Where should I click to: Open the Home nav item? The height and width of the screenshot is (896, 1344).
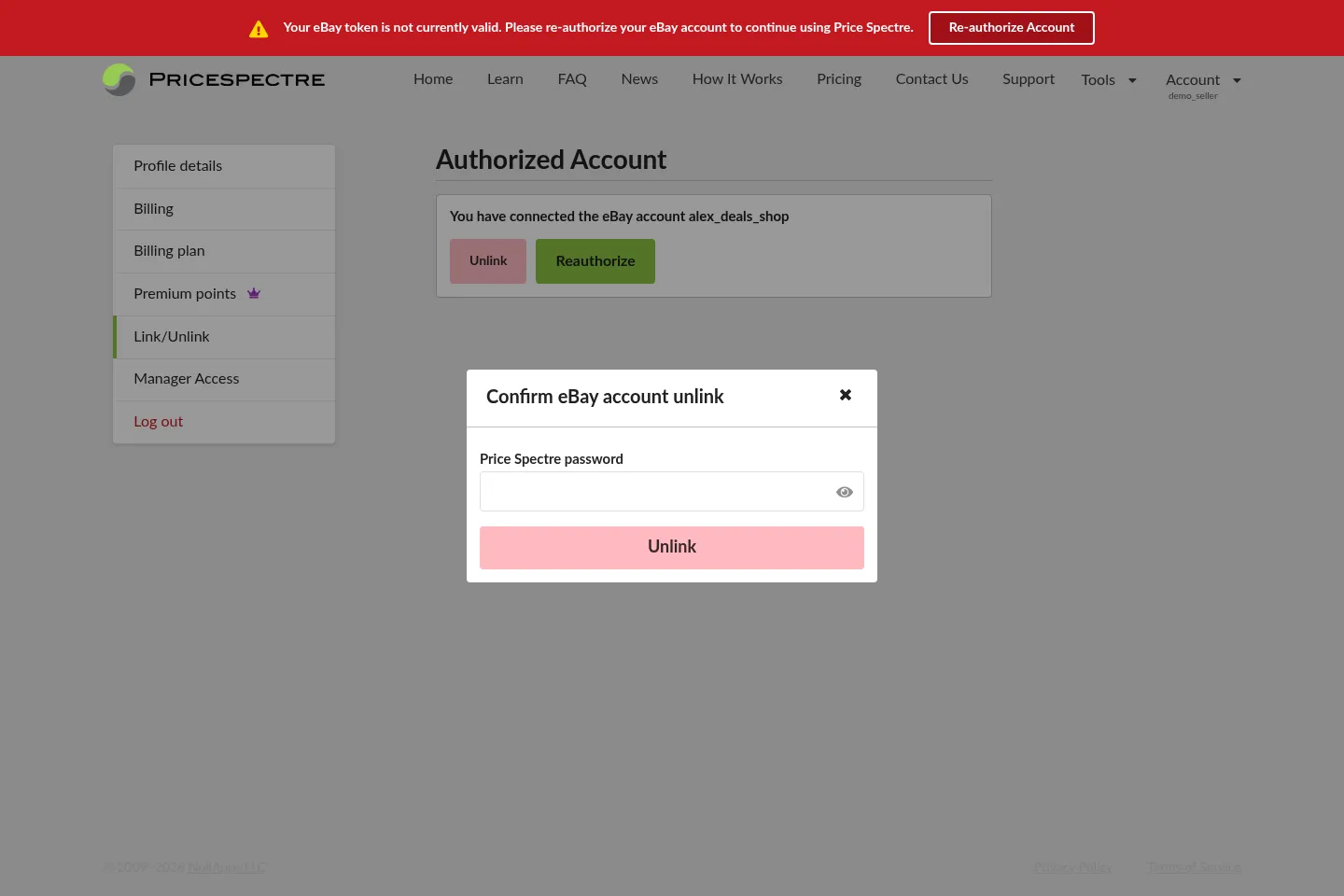coord(433,79)
